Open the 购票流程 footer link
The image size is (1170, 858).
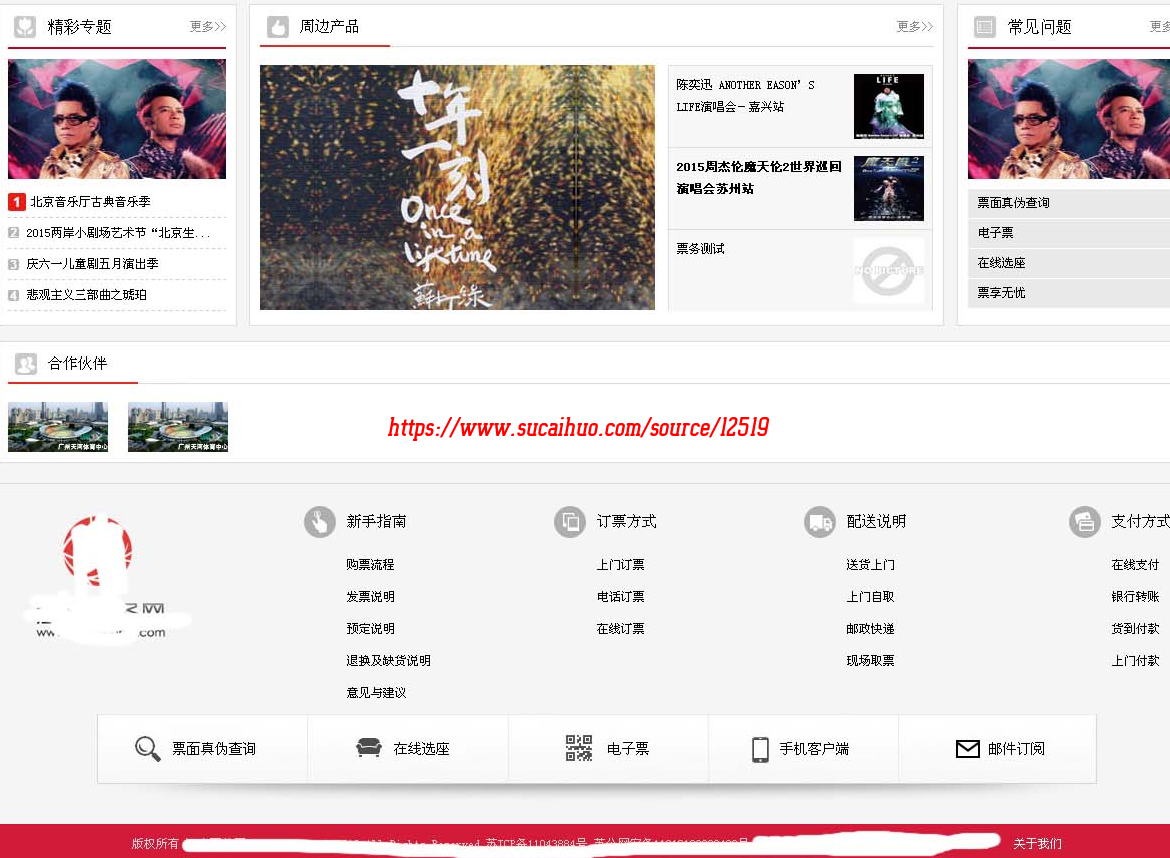pos(370,565)
